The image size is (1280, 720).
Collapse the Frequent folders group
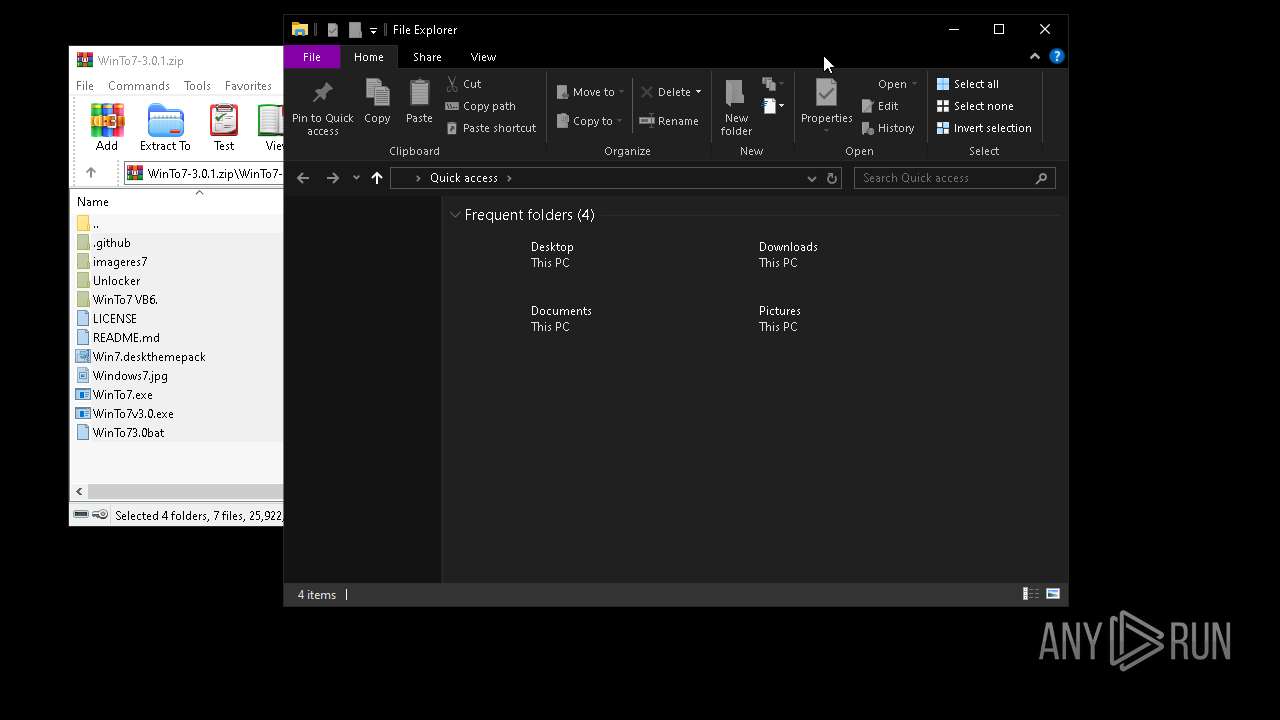click(x=455, y=215)
